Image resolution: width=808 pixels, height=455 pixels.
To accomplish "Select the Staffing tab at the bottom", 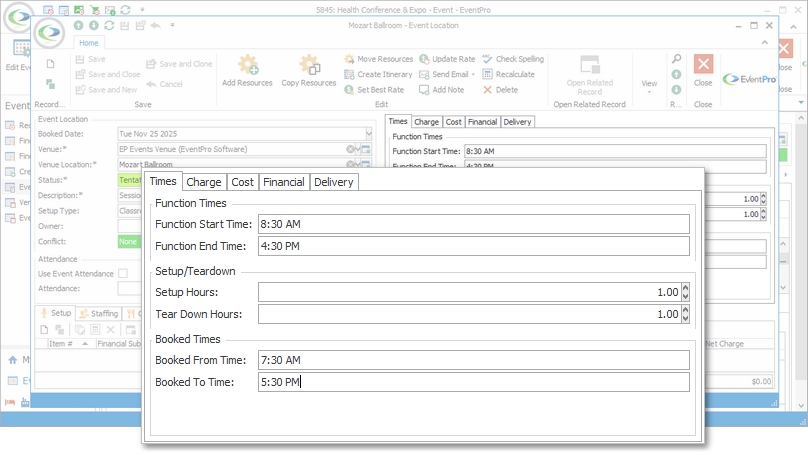I will [x=99, y=313].
